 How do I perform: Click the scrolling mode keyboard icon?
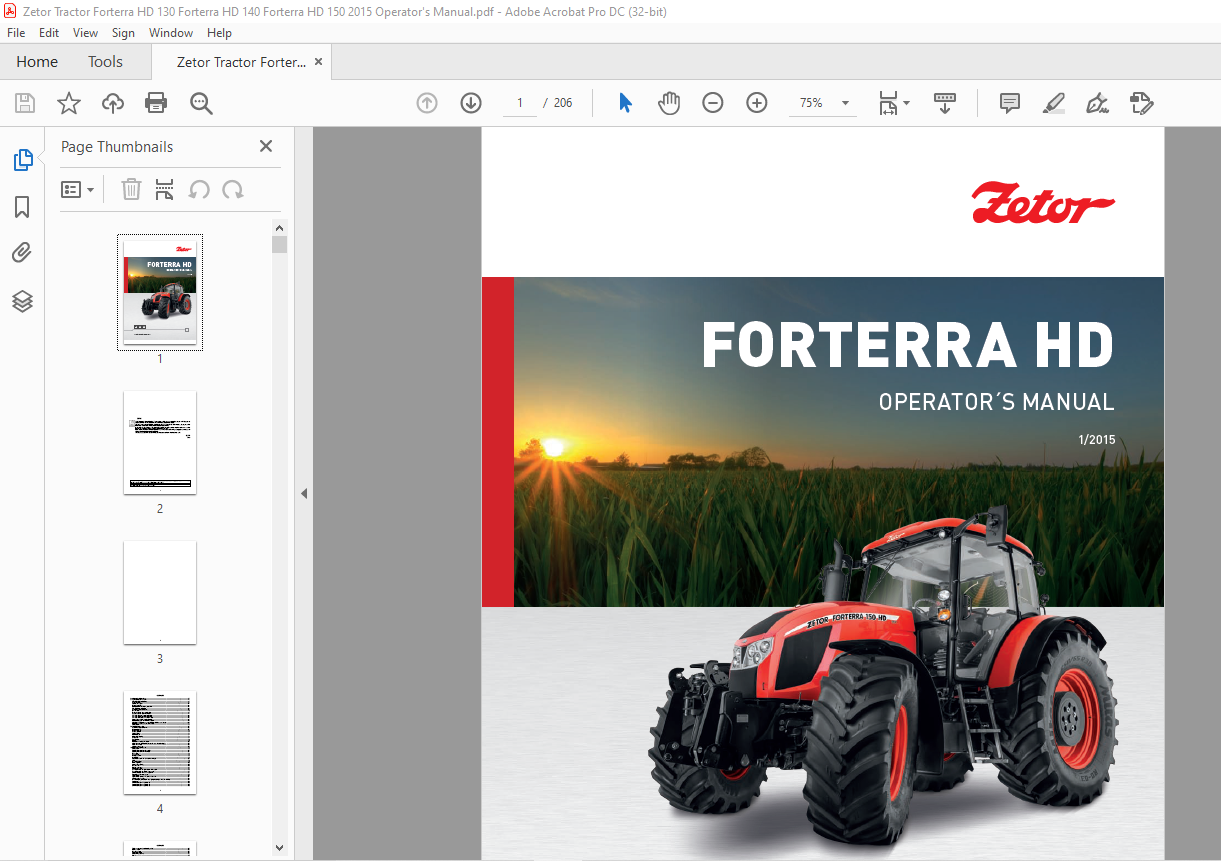945,103
